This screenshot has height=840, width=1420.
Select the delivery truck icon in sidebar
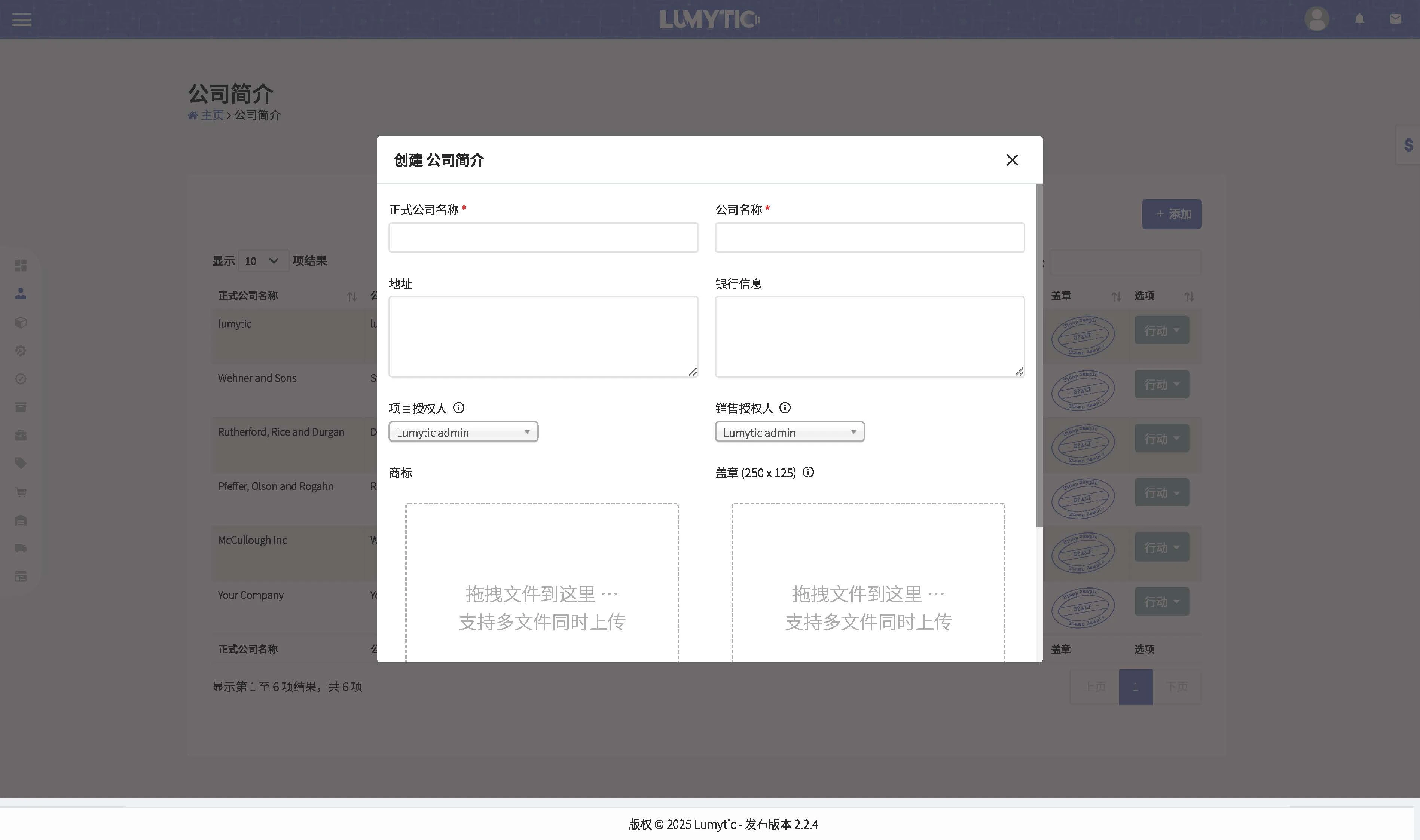point(21,547)
